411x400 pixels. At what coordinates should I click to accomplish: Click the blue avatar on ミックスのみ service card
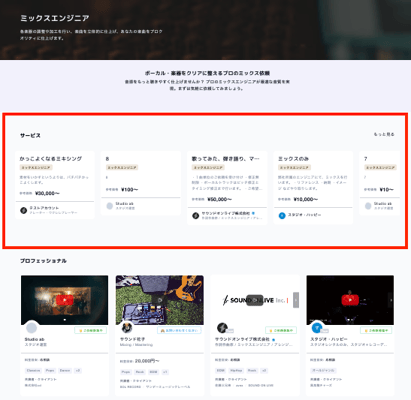[x=282, y=215]
